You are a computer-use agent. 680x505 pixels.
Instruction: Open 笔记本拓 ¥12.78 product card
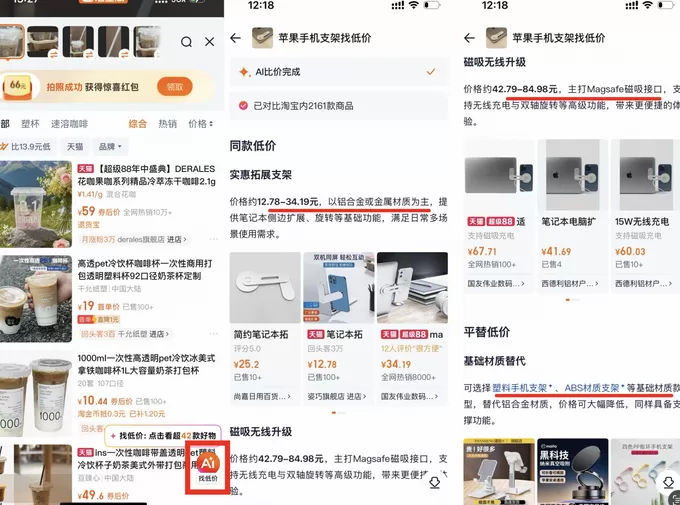pyautogui.click(x=338, y=328)
